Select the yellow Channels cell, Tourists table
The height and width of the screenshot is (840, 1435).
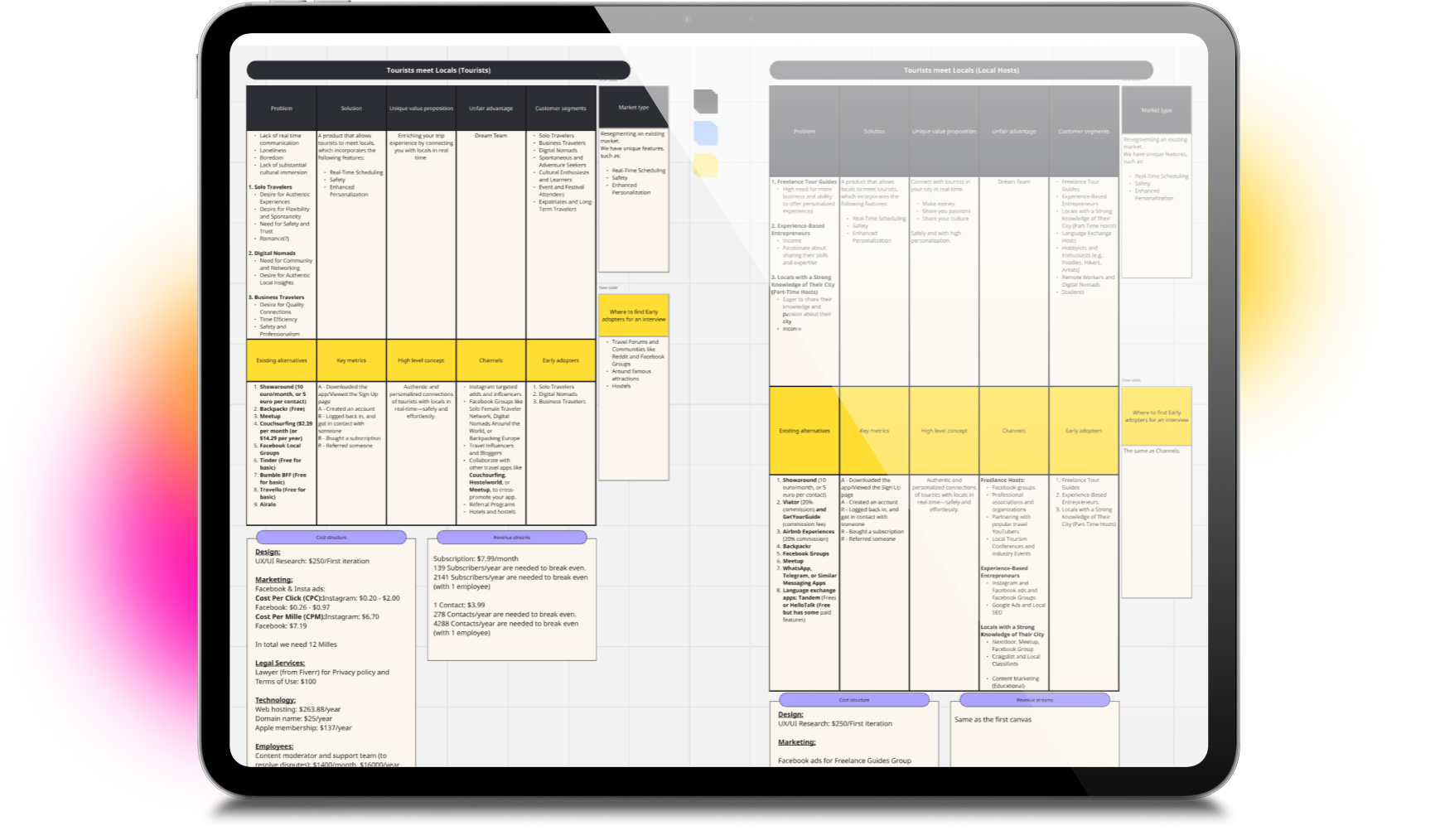click(x=490, y=360)
